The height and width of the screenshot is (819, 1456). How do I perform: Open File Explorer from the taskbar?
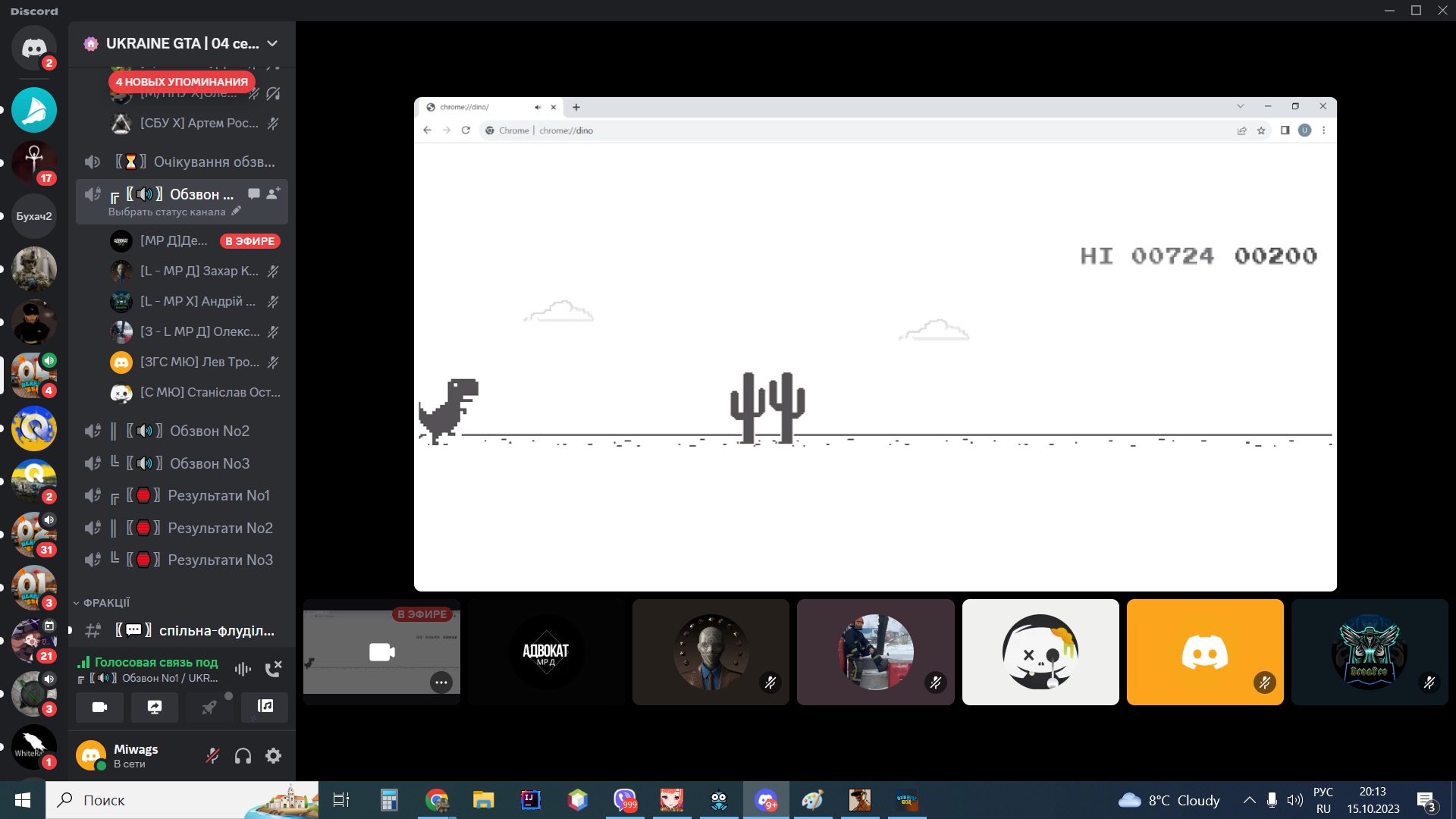(483, 800)
